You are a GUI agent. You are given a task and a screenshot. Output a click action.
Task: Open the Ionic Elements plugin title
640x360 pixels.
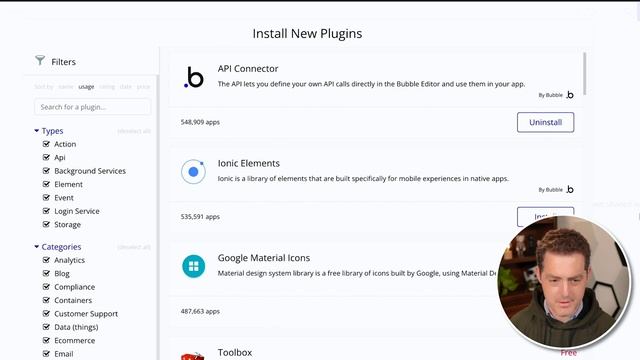click(x=249, y=163)
